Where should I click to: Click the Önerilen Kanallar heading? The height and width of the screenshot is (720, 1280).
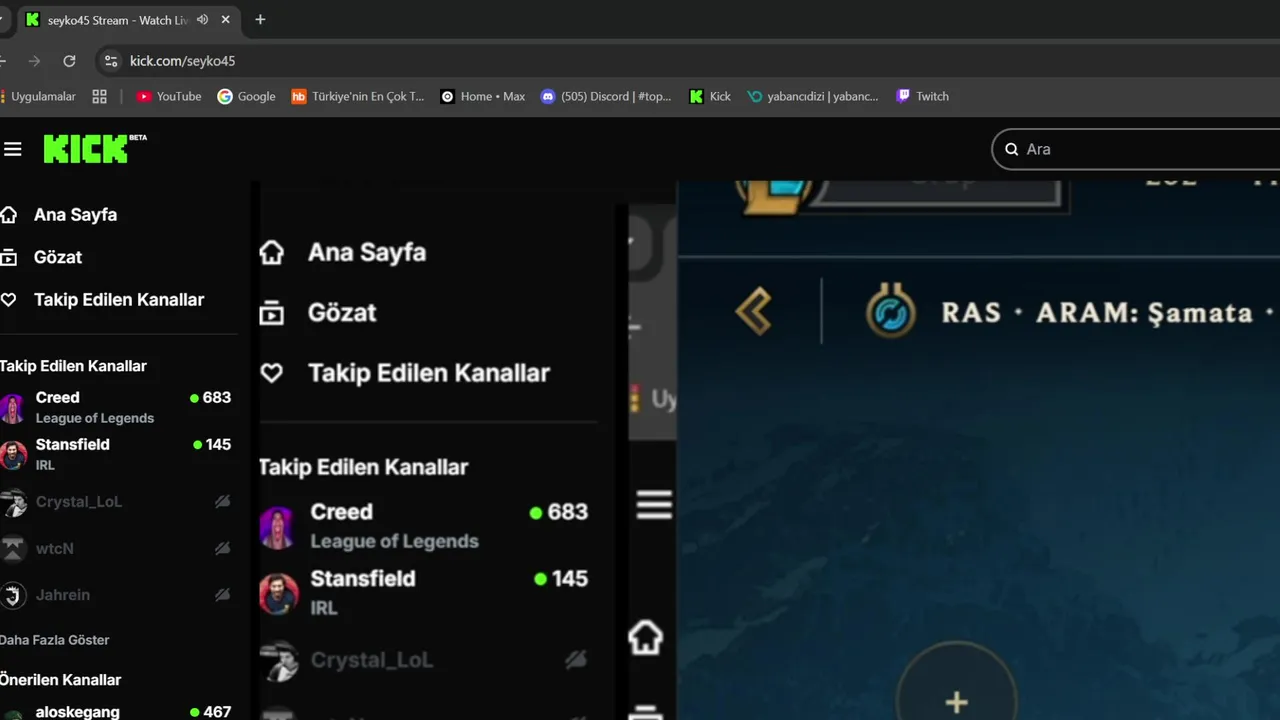pyautogui.click(x=60, y=680)
